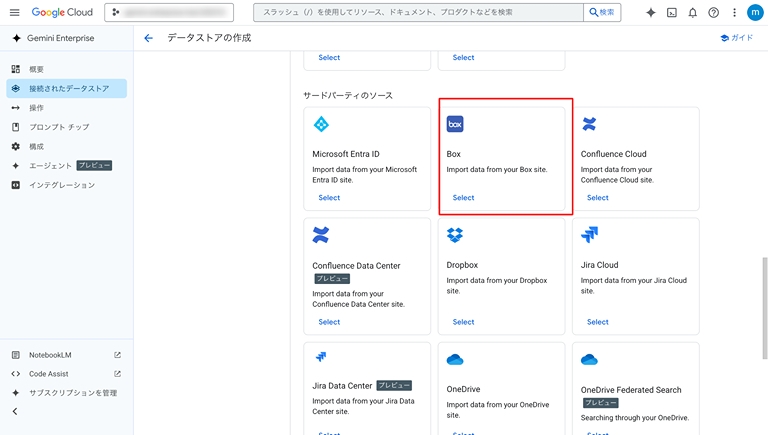Click the Code Assist open-in-new icon
768x435 pixels.
point(118,374)
